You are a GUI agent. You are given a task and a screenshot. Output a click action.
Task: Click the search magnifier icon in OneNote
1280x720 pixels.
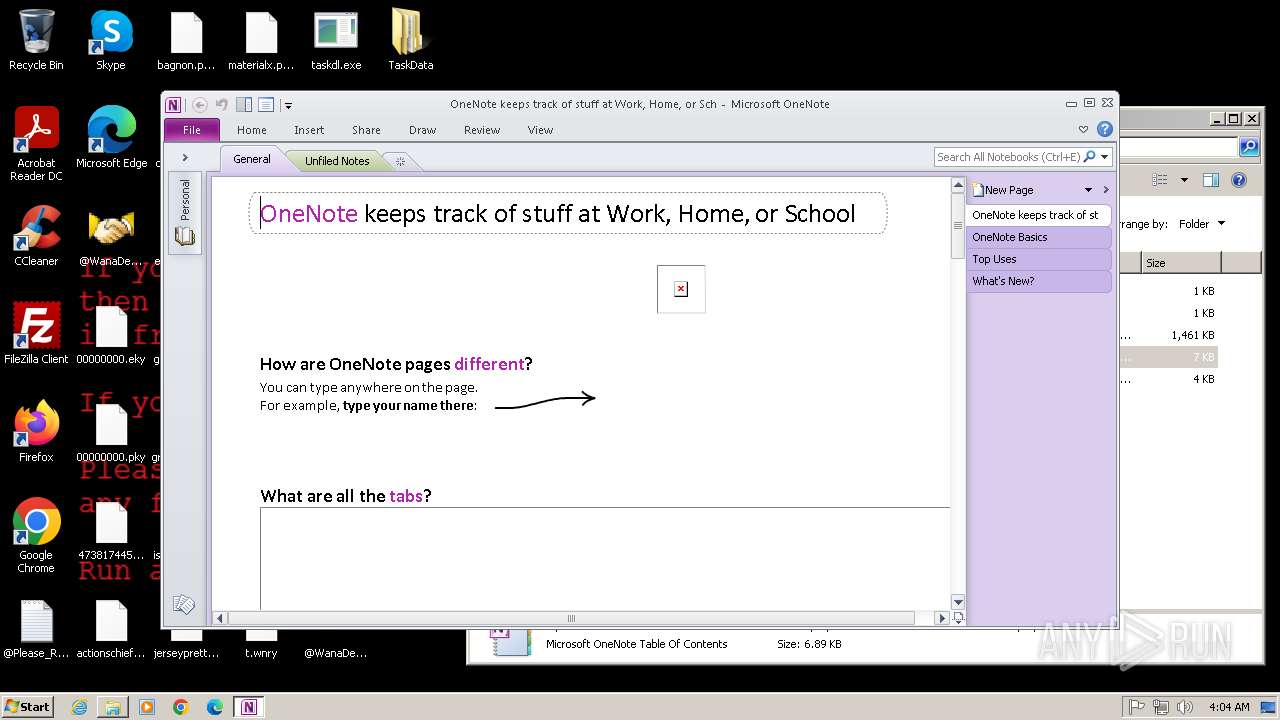click(x=1090, y=157)
